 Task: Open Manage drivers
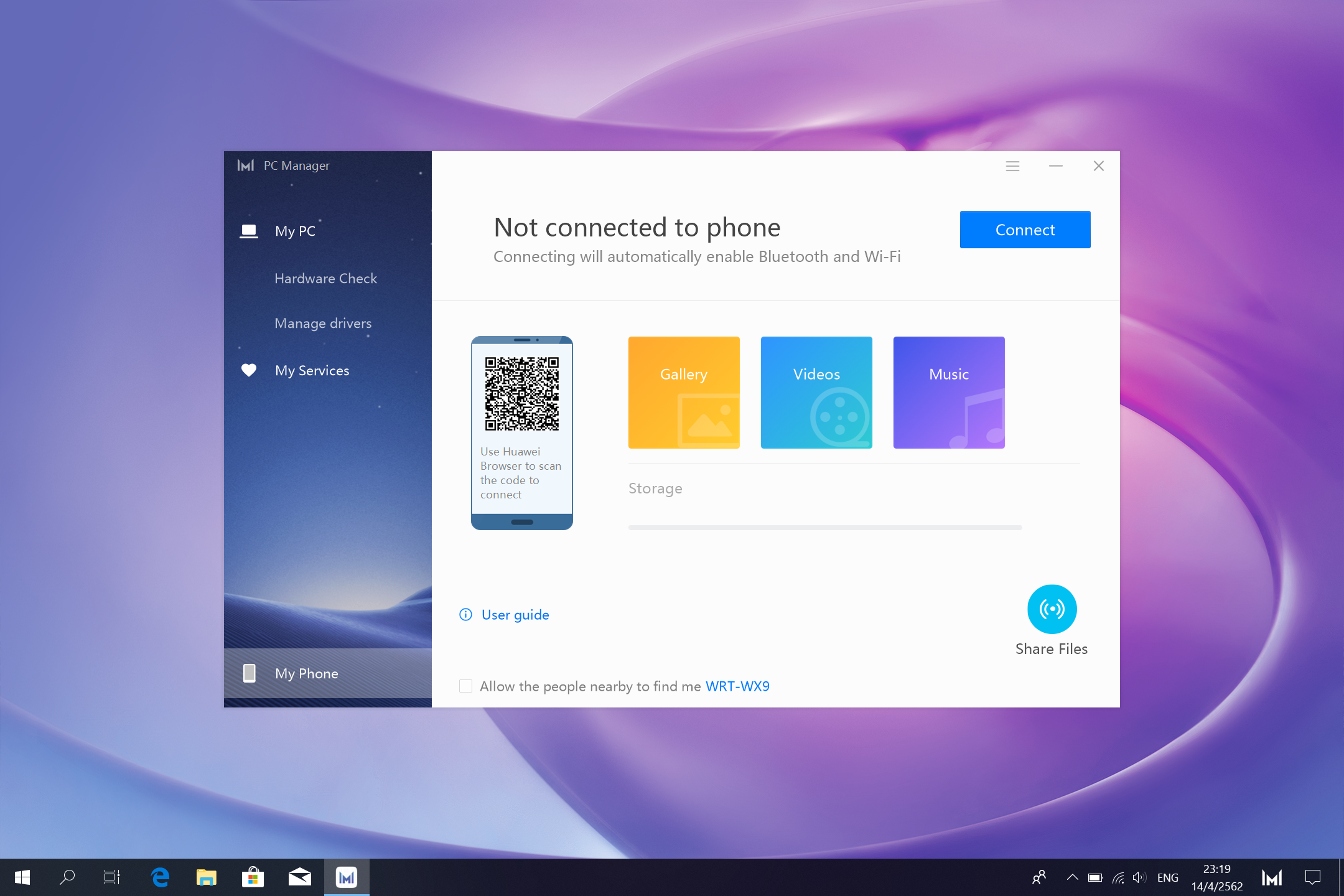323,324
